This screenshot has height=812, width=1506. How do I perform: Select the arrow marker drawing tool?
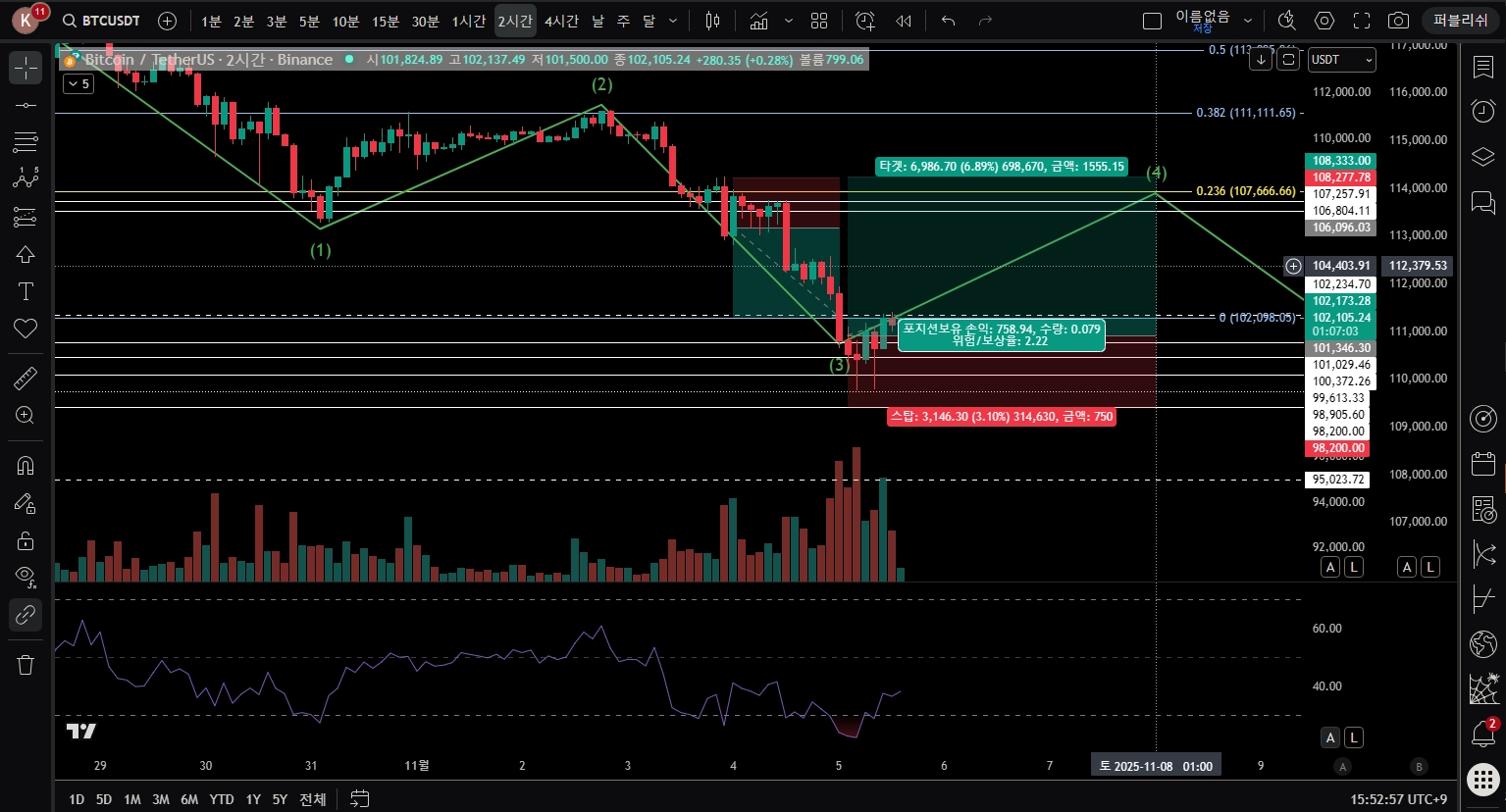tap(26, 254)
